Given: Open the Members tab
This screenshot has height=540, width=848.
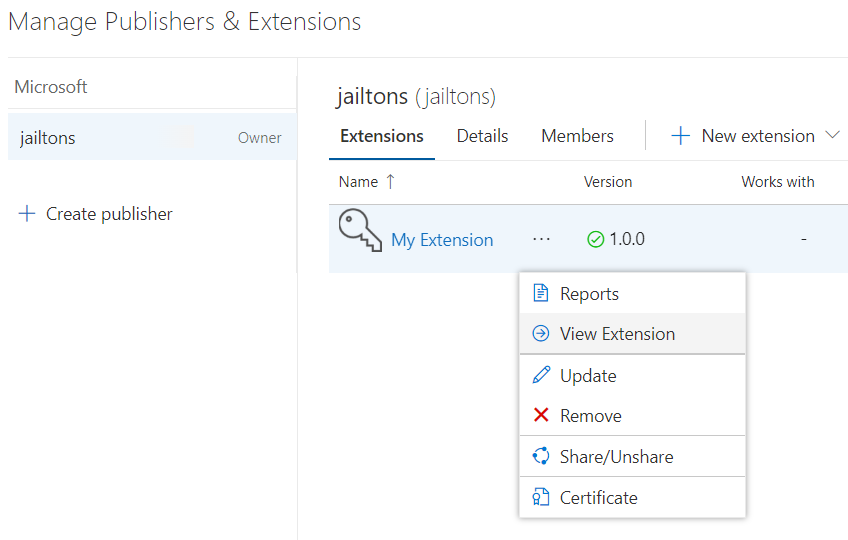Looking at the screenshot, I should click(578, 136).
